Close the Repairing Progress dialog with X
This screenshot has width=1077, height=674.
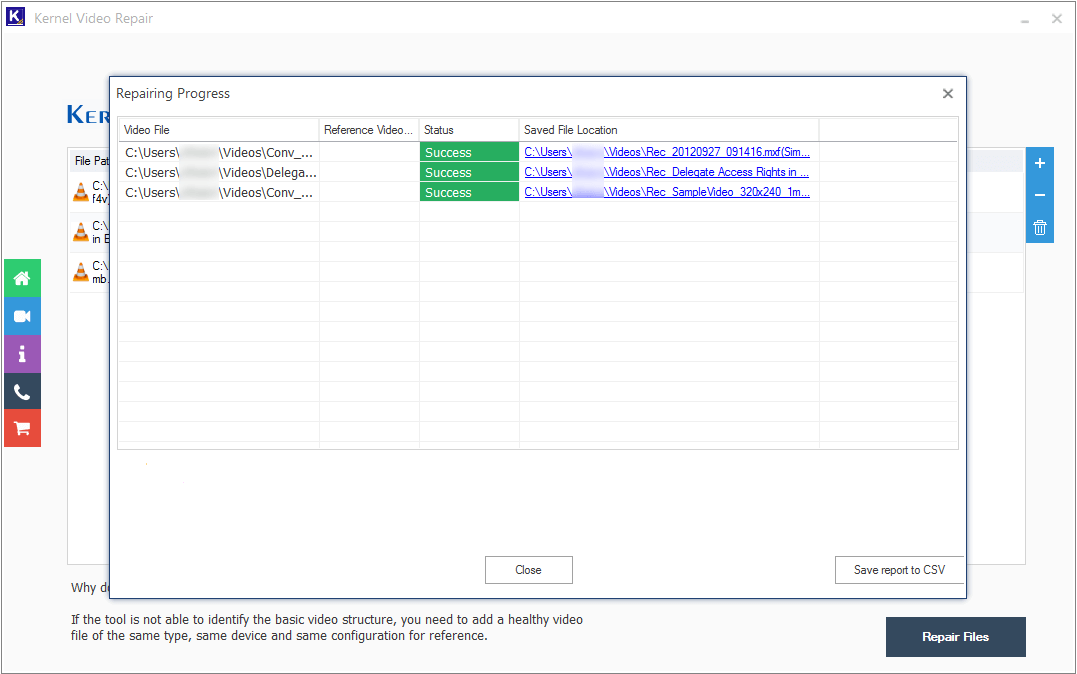948,93
